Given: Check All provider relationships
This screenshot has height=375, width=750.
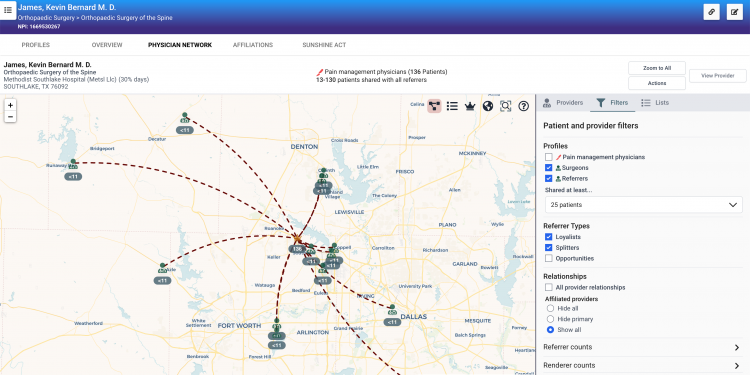Looking at the screenshot, I should (x=549, y=287).
